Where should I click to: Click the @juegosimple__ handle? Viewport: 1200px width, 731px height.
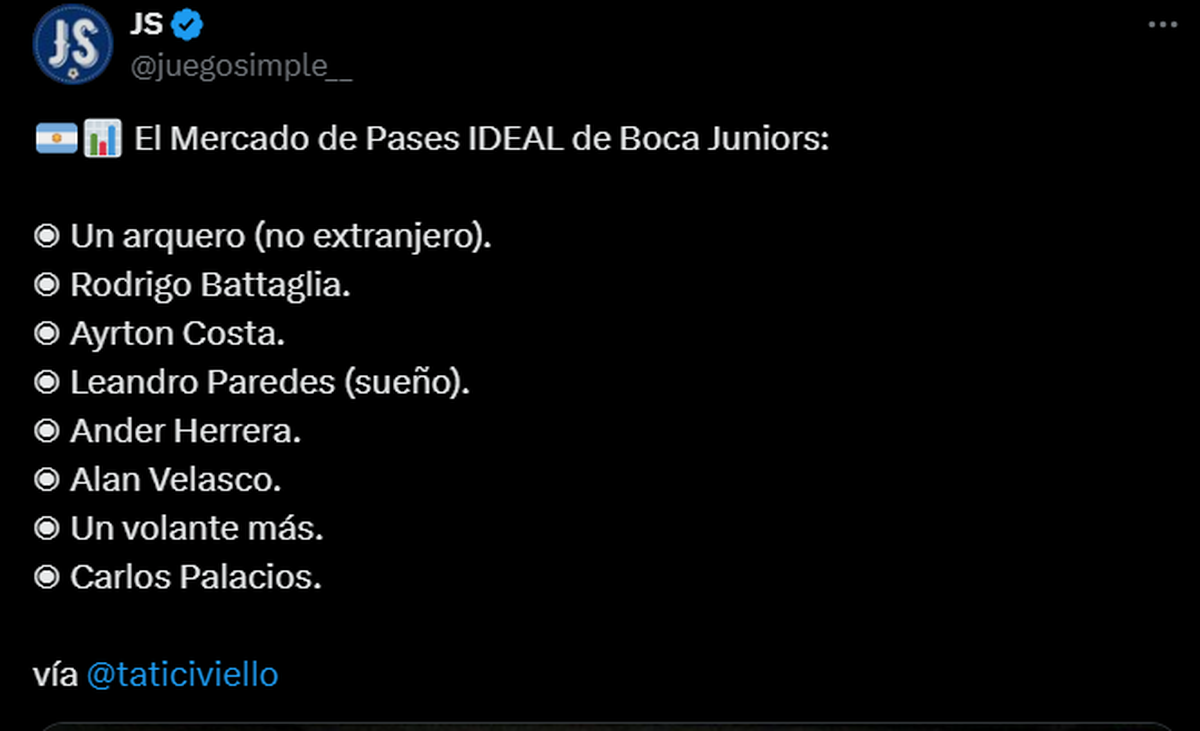240,66
